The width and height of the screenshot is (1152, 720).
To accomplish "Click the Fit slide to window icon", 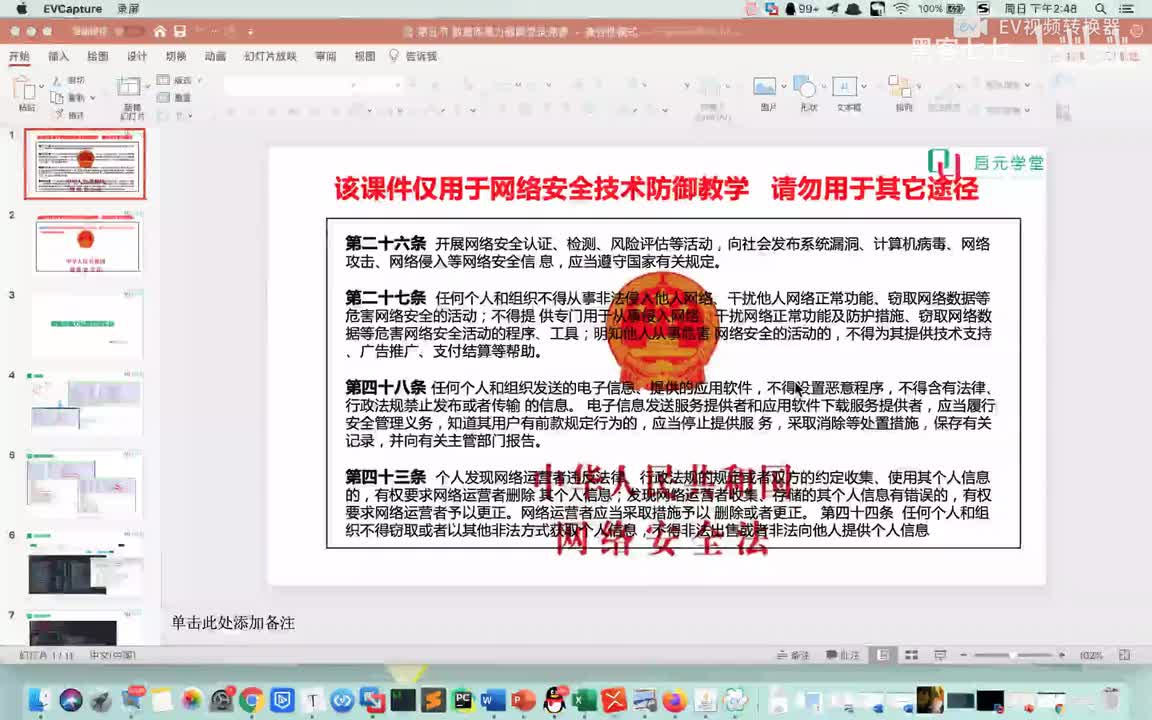I will (1124, 655).
